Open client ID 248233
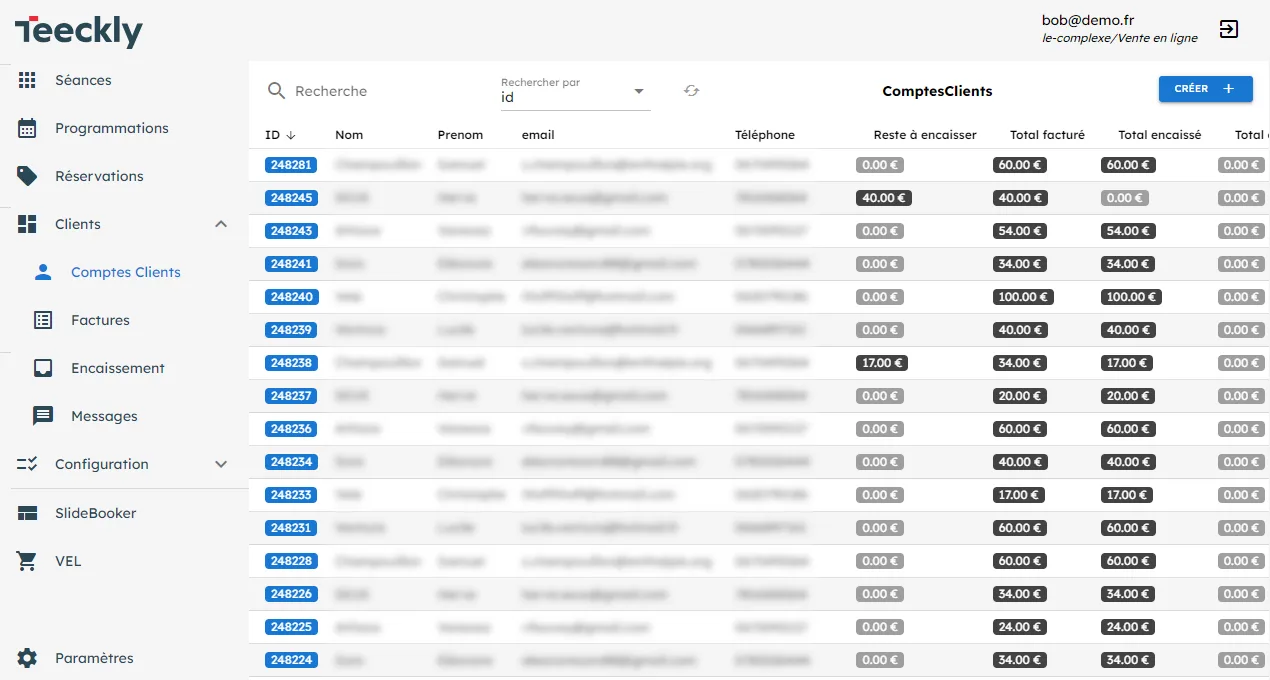The image size is (1270, 680). pos(291,495)
